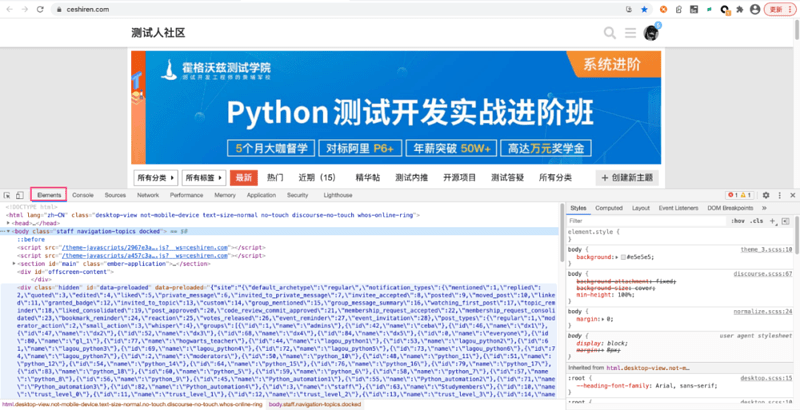Select the 所有分类 tab in the nav bar
Screen dimensions: 800x410
(x=555, y=178)
